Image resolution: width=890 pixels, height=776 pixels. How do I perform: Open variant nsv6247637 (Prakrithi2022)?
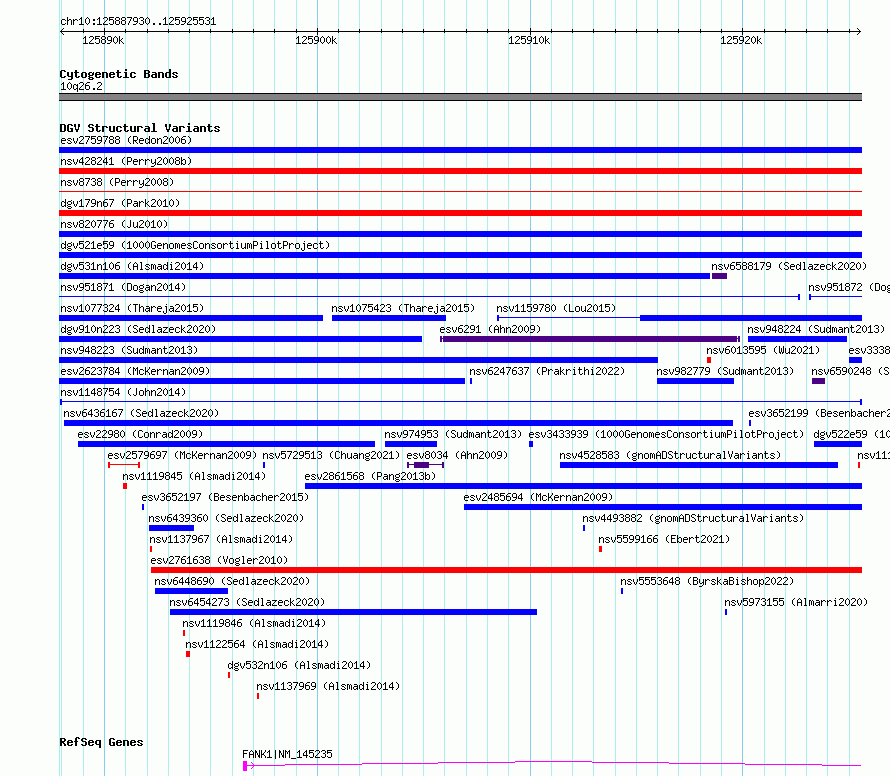[547, 371]
